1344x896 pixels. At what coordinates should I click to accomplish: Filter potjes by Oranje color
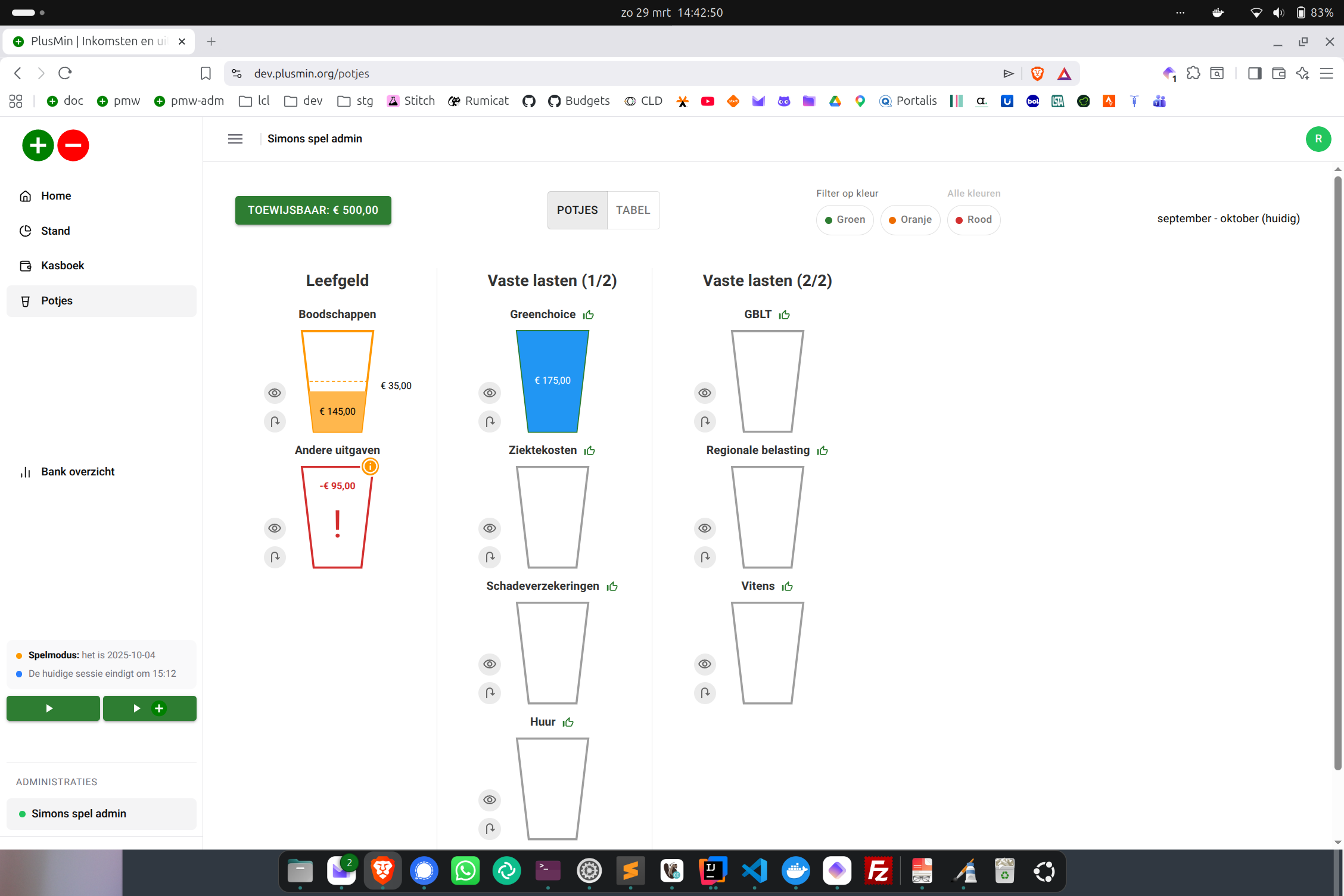point(910,220)
